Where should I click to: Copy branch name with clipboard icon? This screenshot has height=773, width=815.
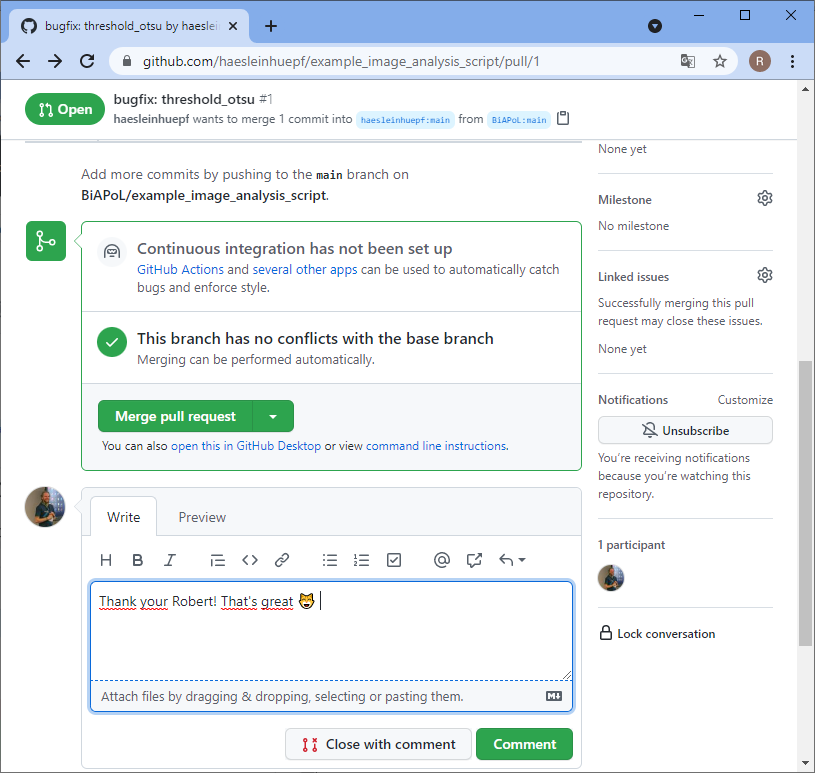tap(563, 119)
